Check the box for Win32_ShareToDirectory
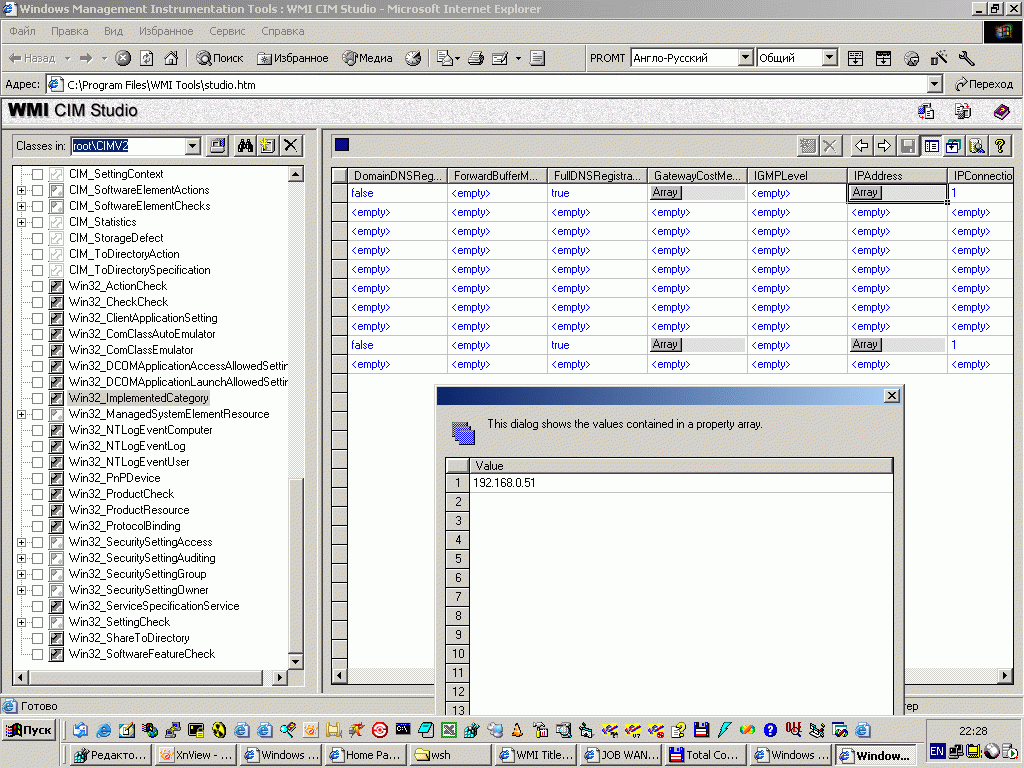This screenshot has width=1024, height=768. tap(37, 638)
